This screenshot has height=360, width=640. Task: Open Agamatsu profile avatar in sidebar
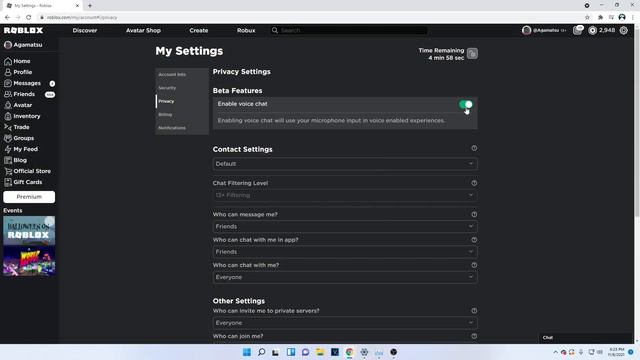pos(8,45)
